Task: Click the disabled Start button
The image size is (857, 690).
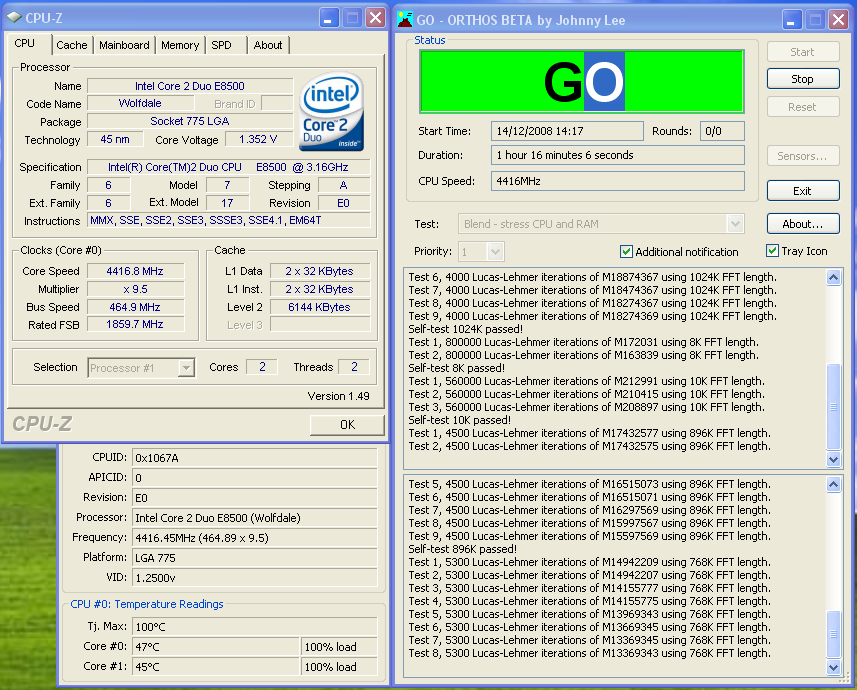Action: point(803,52)
